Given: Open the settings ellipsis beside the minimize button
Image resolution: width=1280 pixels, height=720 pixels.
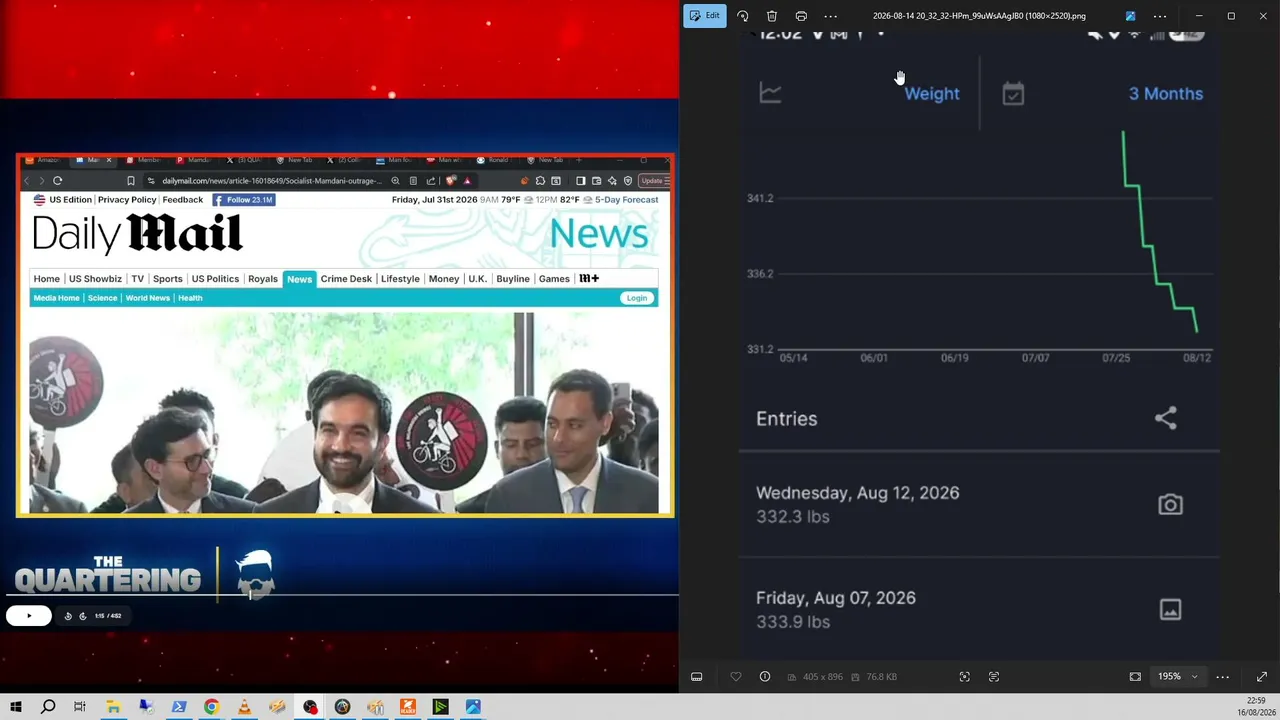Looking at the screenshot, I should 1160,16.
